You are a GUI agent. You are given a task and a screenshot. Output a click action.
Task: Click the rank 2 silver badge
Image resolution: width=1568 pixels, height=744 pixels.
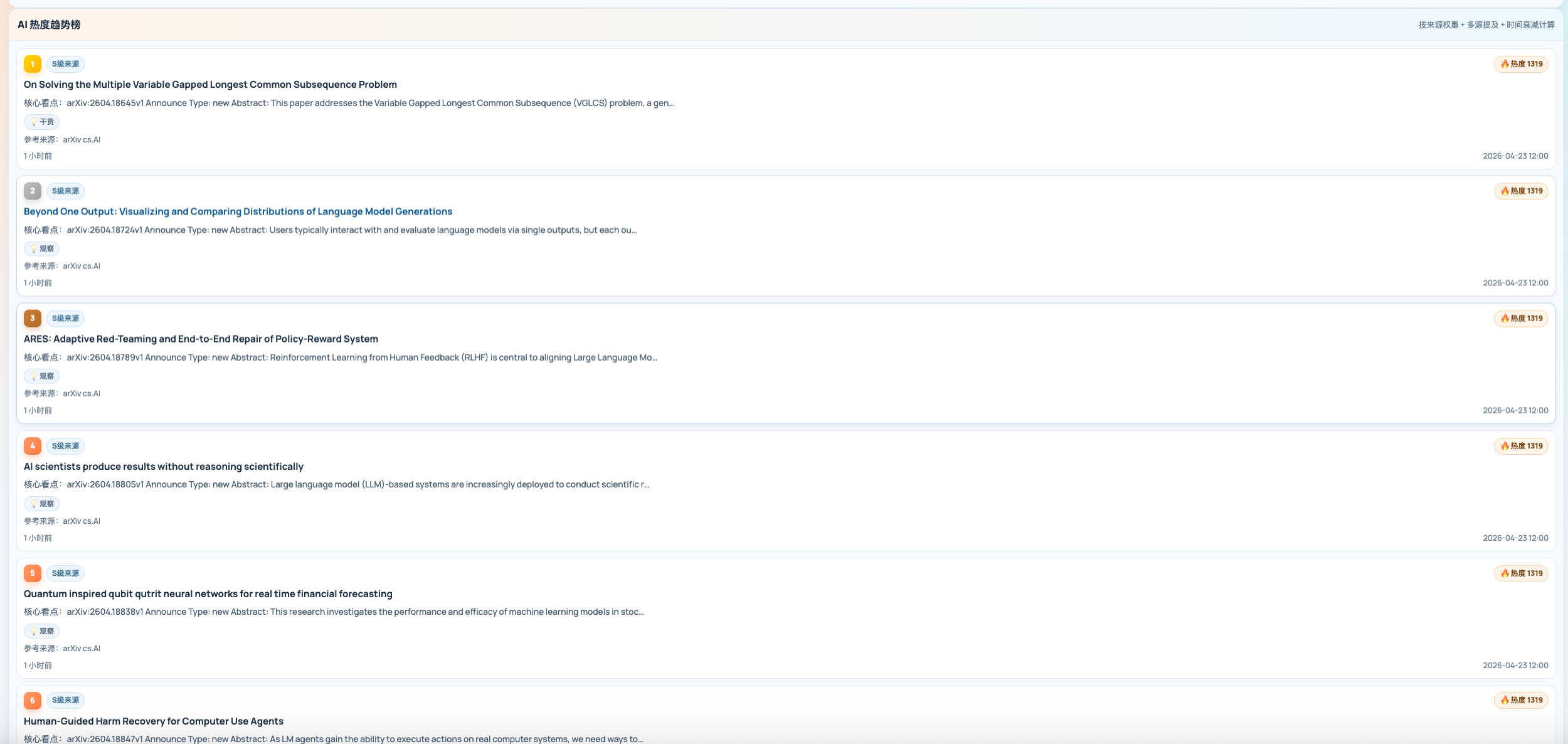(x=33, y=191)
